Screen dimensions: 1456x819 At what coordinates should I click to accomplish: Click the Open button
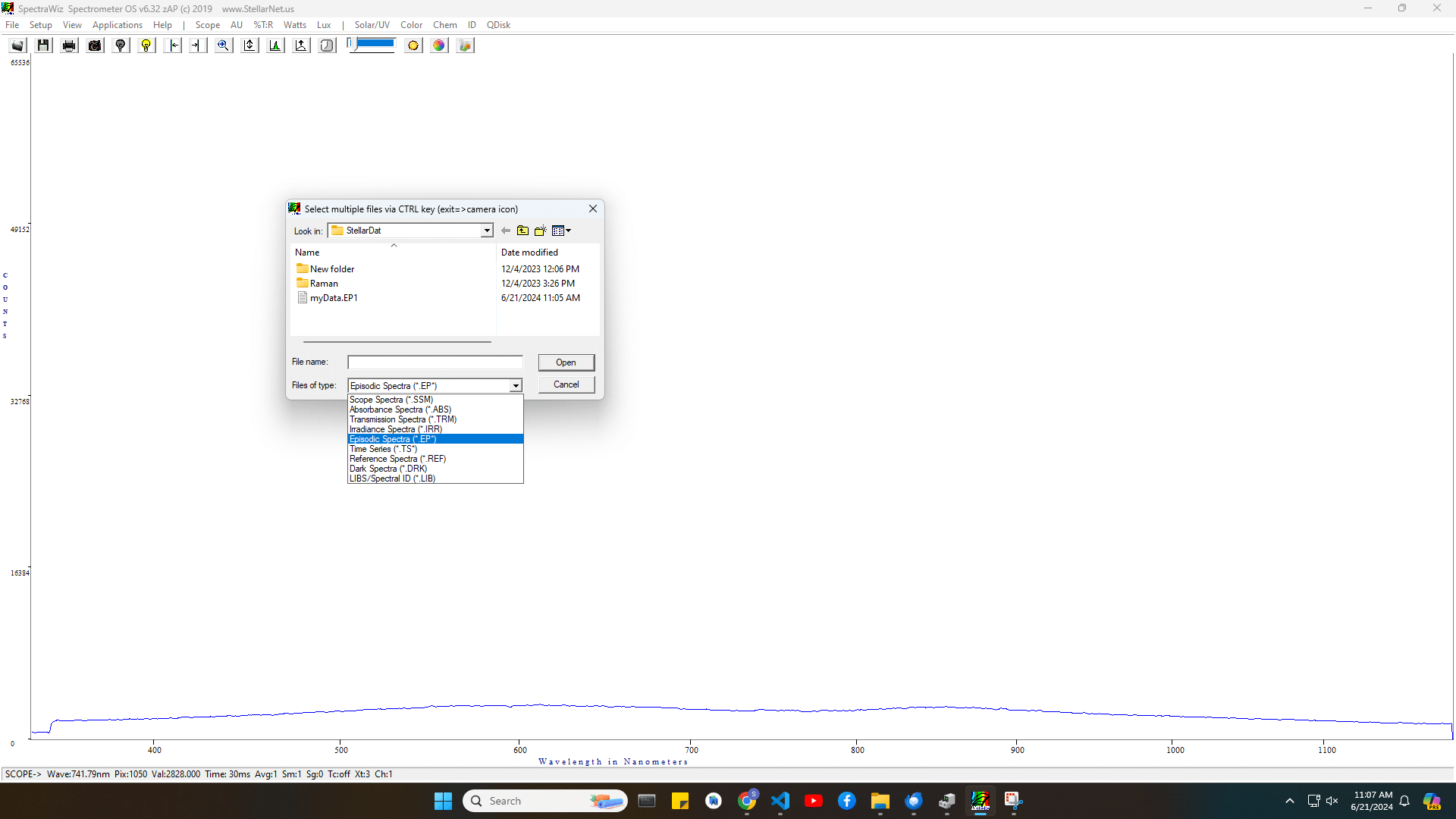pyautogui.click(x=566, y=362)
